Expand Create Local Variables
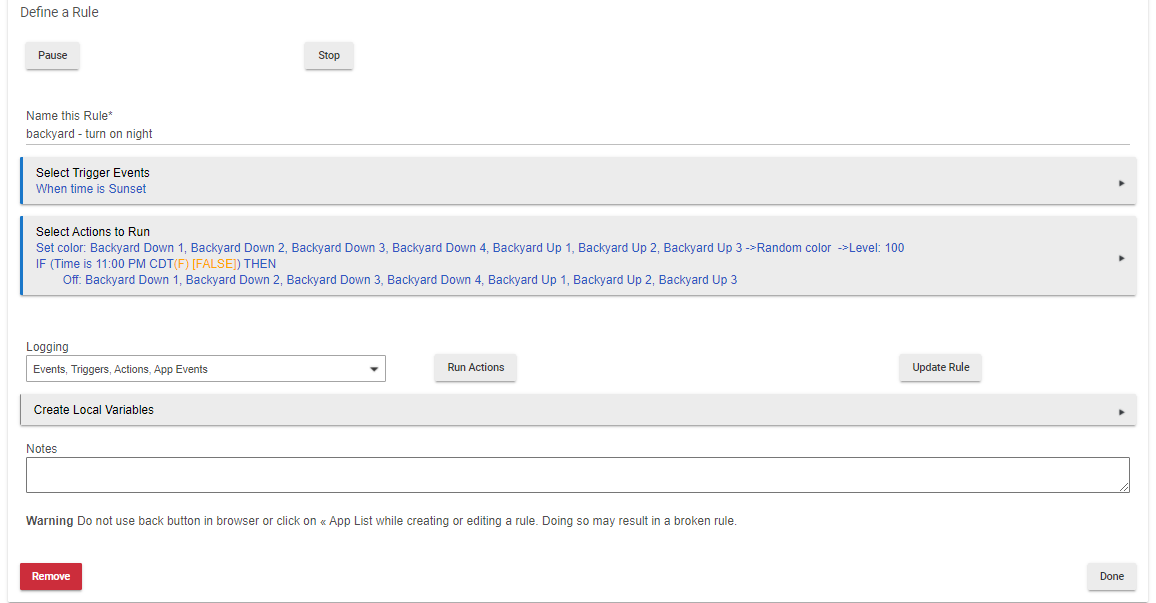This screenshot has height=603, width=1156. pos(94,410)
